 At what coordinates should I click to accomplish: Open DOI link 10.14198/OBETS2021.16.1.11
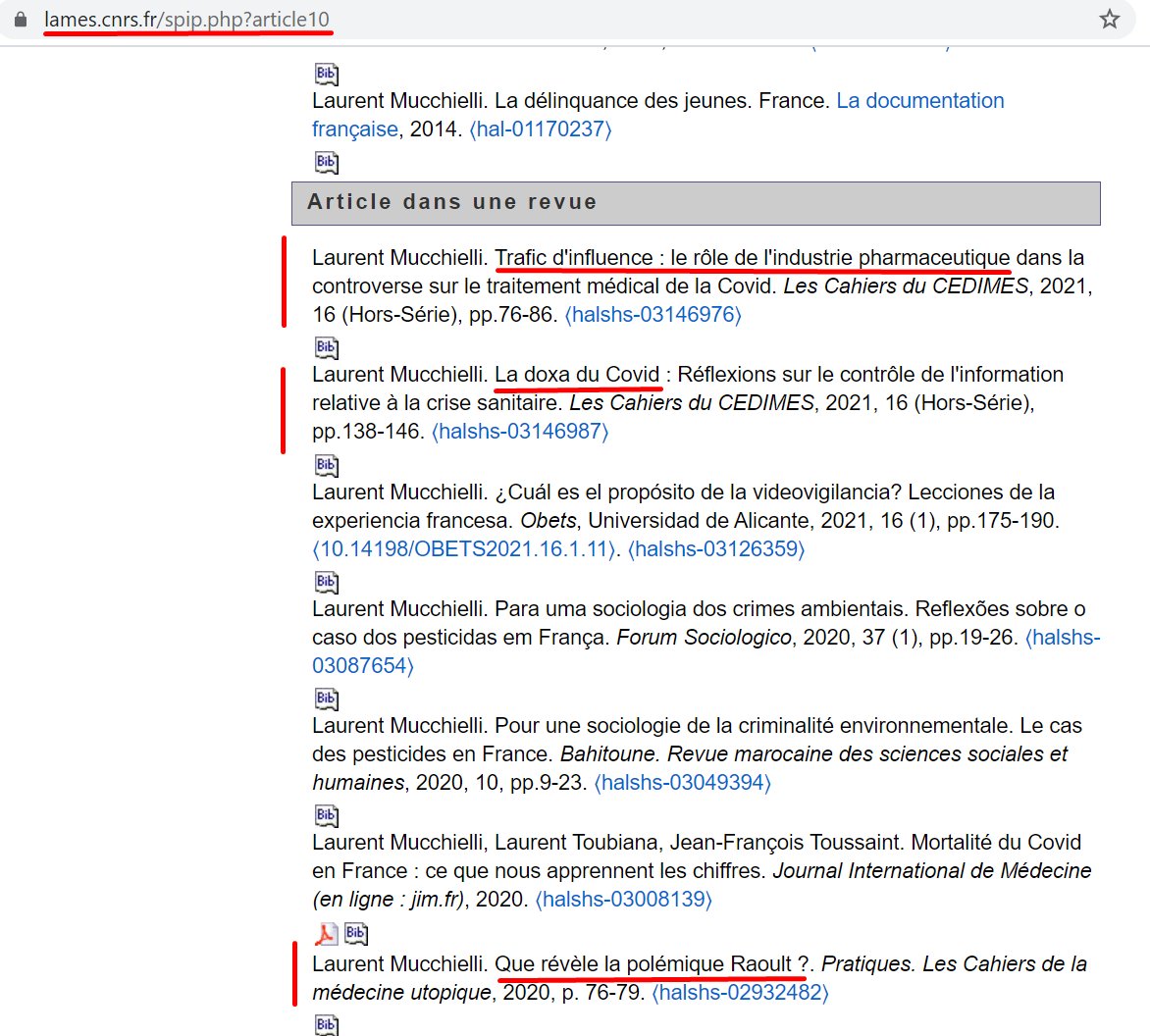pos(464,549)
